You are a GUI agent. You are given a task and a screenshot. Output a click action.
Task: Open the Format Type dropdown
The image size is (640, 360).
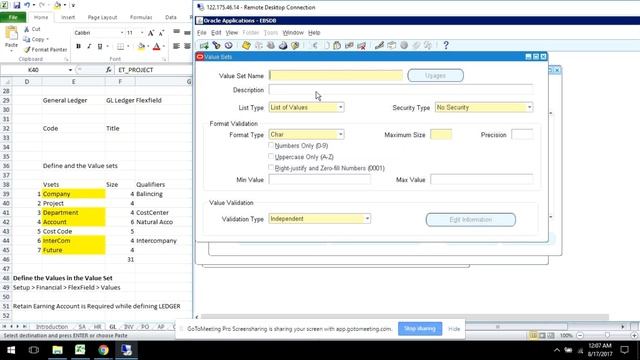(340, 135)
